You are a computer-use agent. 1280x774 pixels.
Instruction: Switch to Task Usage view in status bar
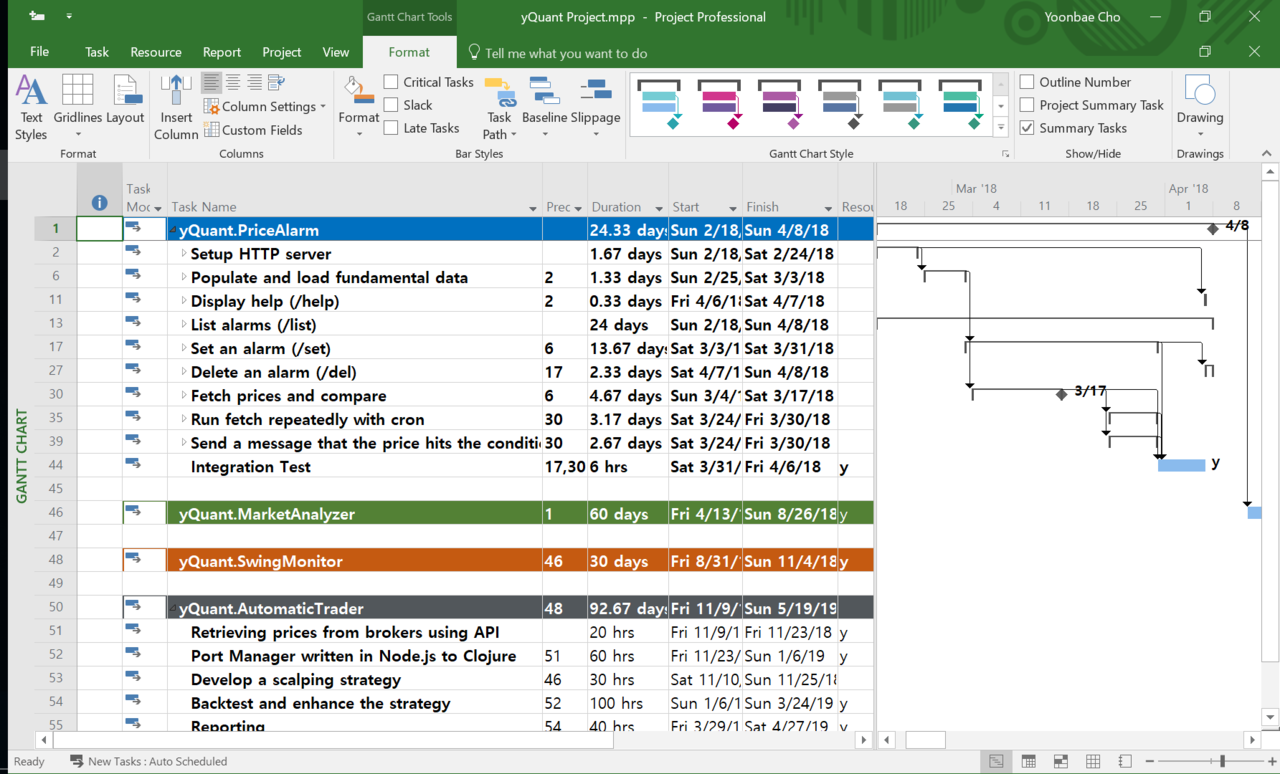pyautogui.click(x=1028, y=762)
